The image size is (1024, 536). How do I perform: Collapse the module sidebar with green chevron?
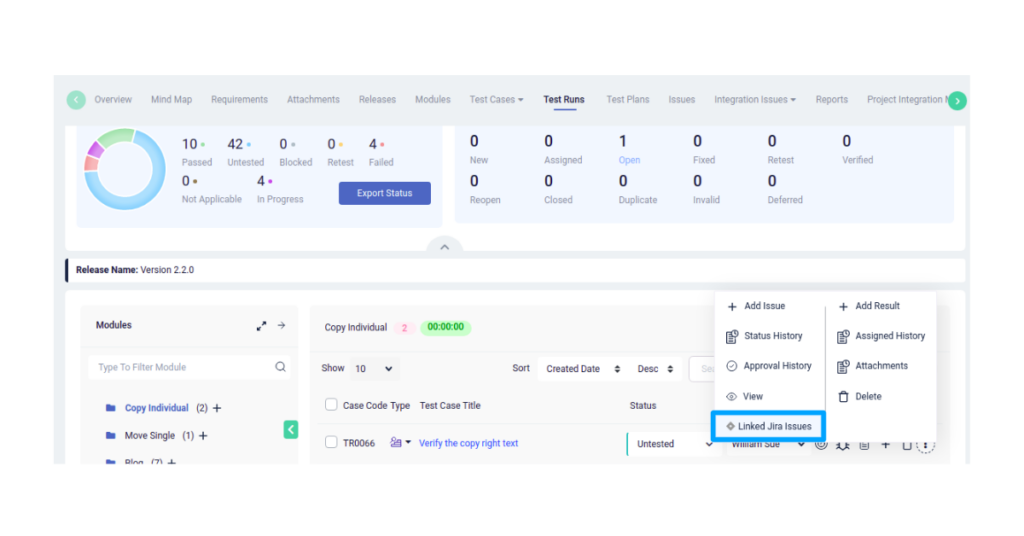tap(291, 429)
